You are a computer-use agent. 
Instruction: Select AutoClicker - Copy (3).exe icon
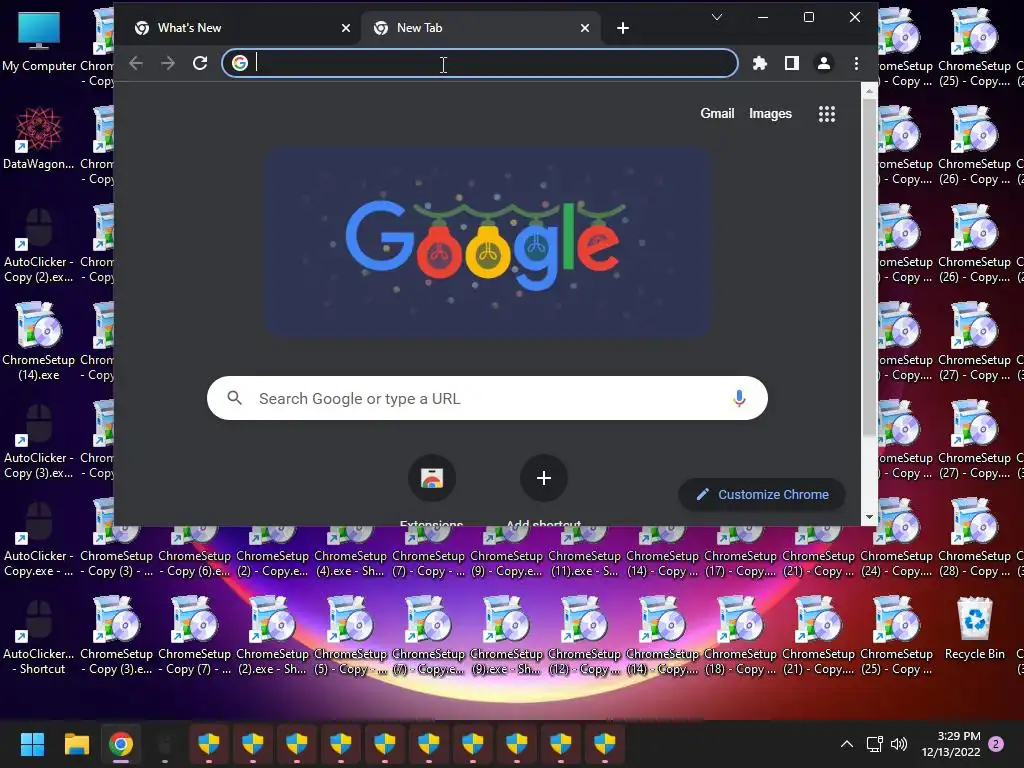click(39, 440)
